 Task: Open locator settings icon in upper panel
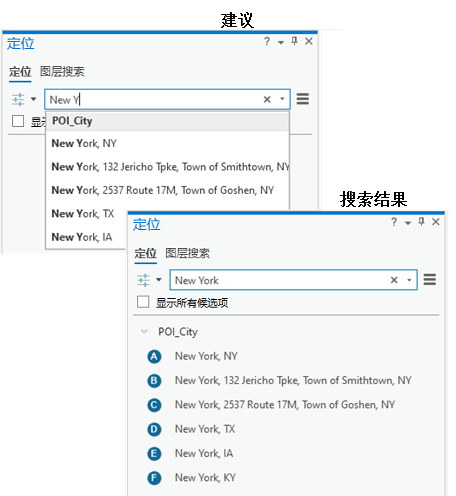[18, 99]
